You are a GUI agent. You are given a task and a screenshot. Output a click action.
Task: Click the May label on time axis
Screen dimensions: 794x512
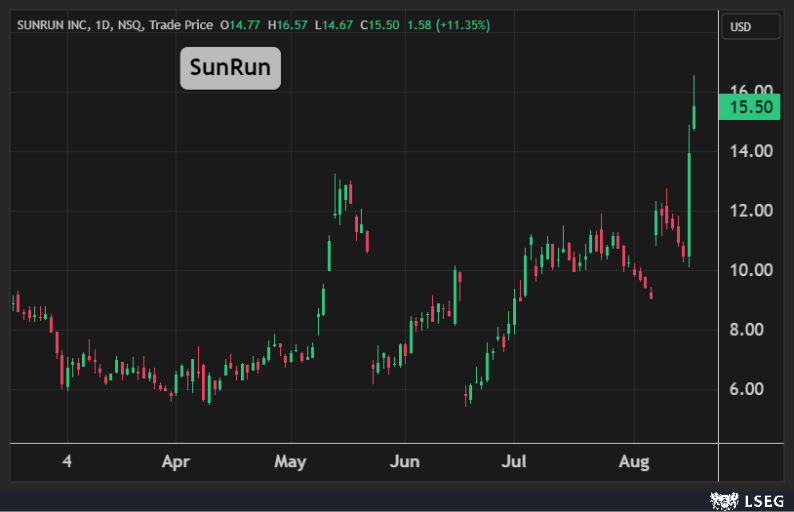290,461
